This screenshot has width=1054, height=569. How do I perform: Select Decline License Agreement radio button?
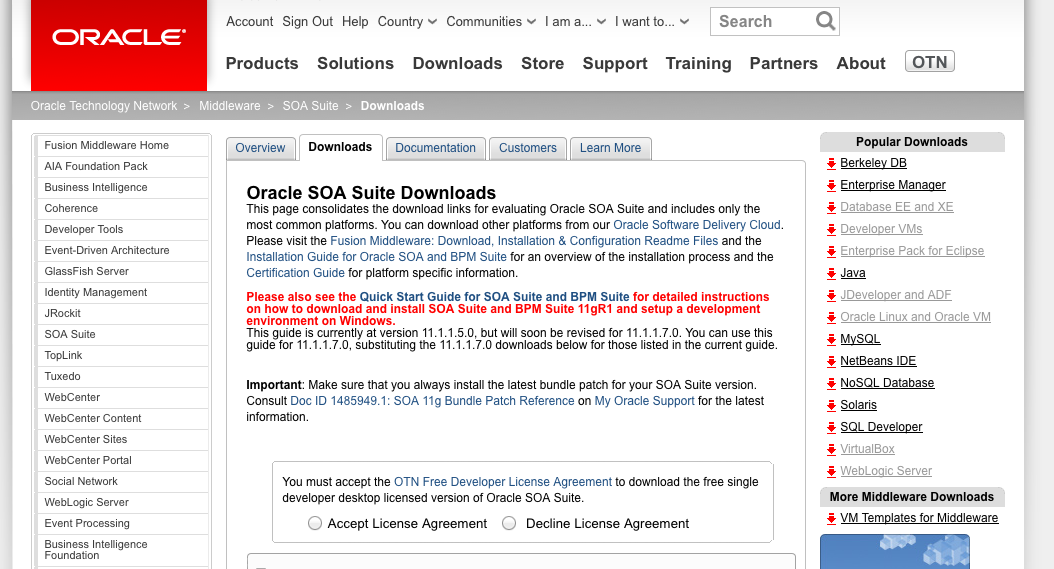click(510, 523)
